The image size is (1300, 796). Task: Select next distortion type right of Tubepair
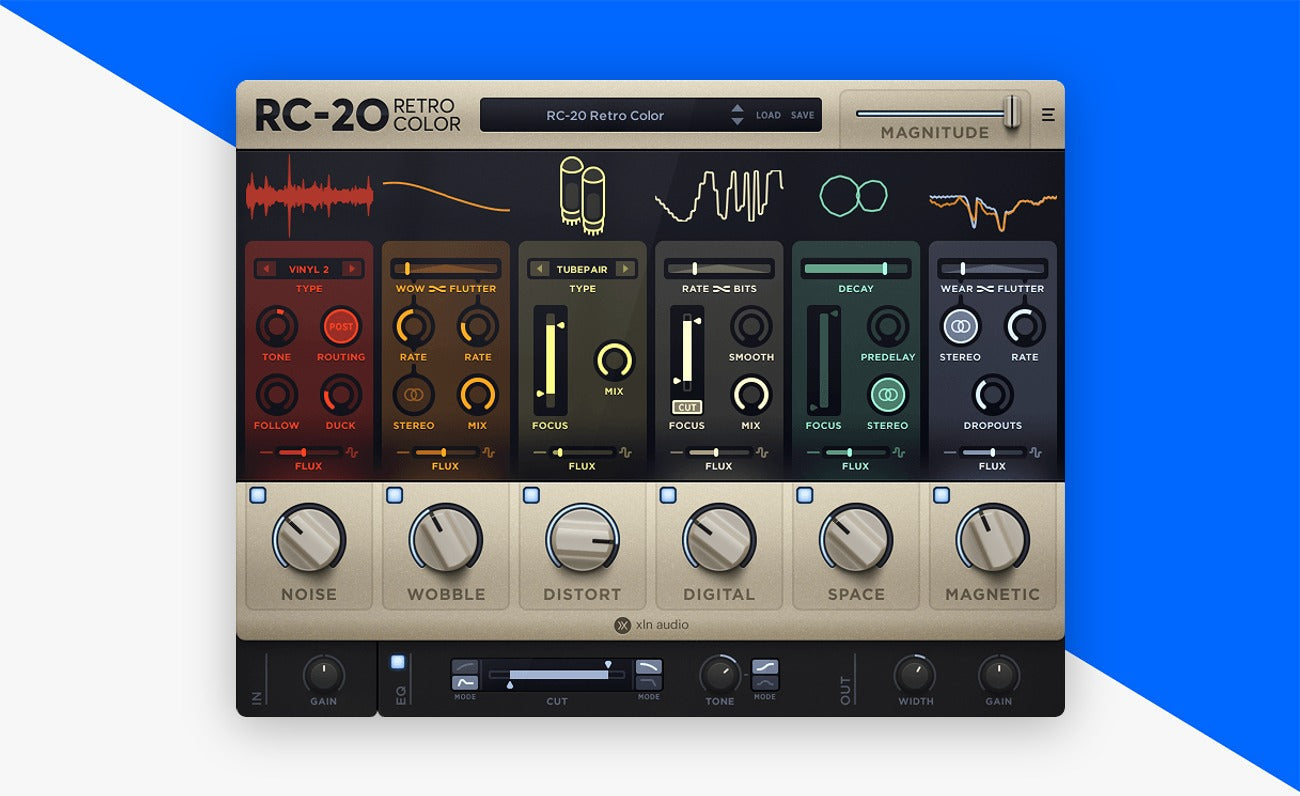[x=624, y=269]
